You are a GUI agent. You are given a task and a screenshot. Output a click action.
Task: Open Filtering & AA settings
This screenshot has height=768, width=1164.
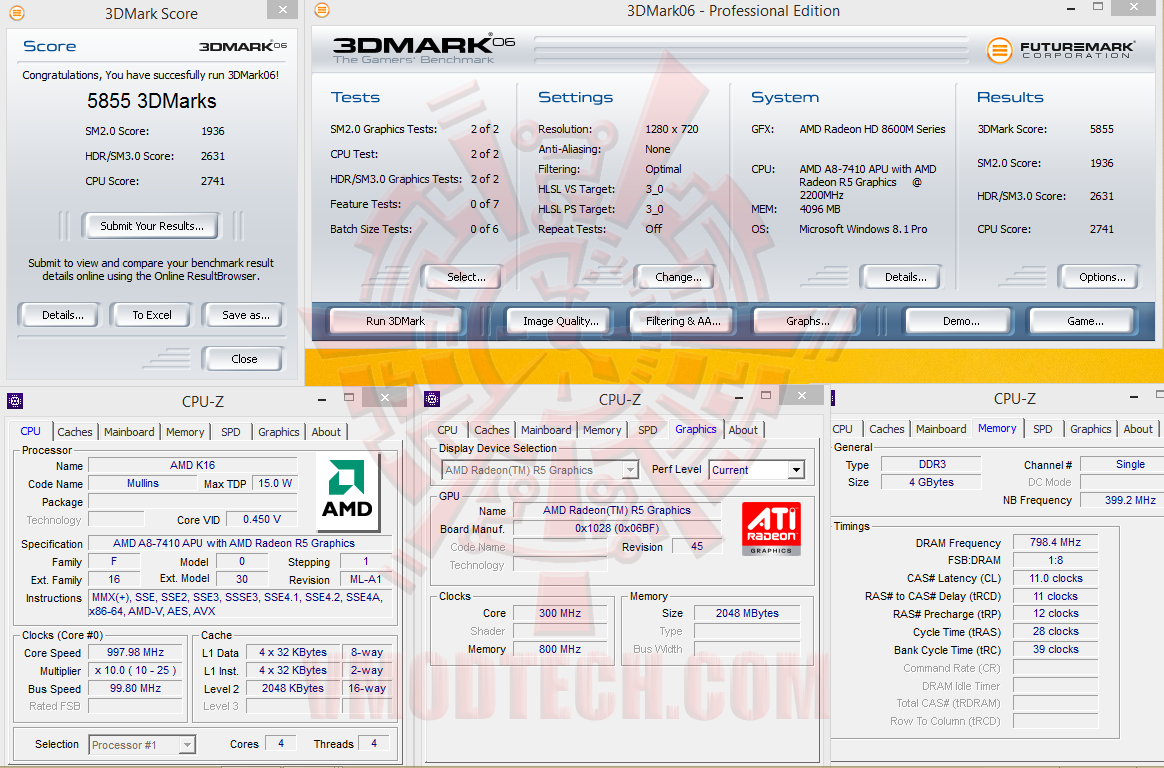(683, 321)
